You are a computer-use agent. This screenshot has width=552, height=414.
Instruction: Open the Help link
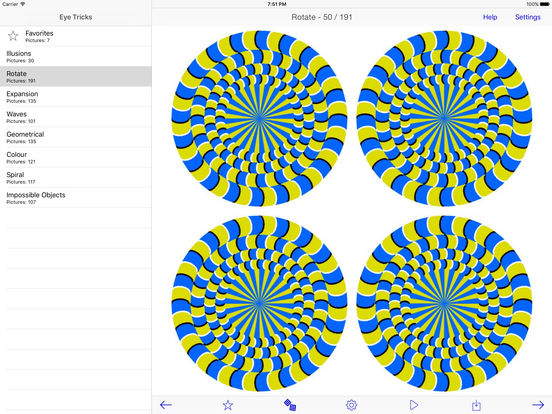click(x=490, y=17)
